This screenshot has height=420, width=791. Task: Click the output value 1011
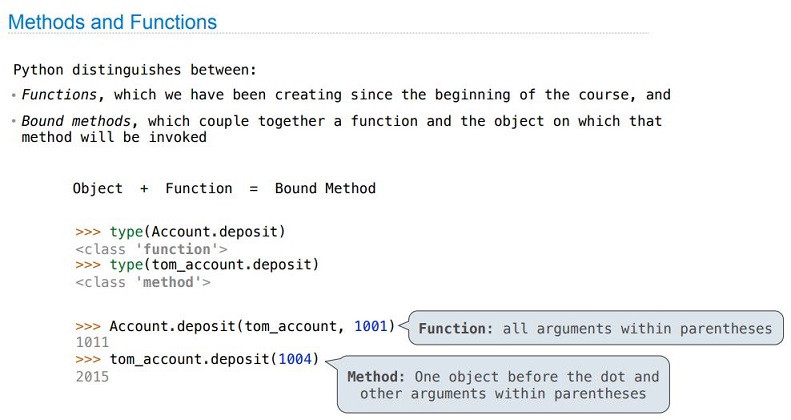pos(92,342)
